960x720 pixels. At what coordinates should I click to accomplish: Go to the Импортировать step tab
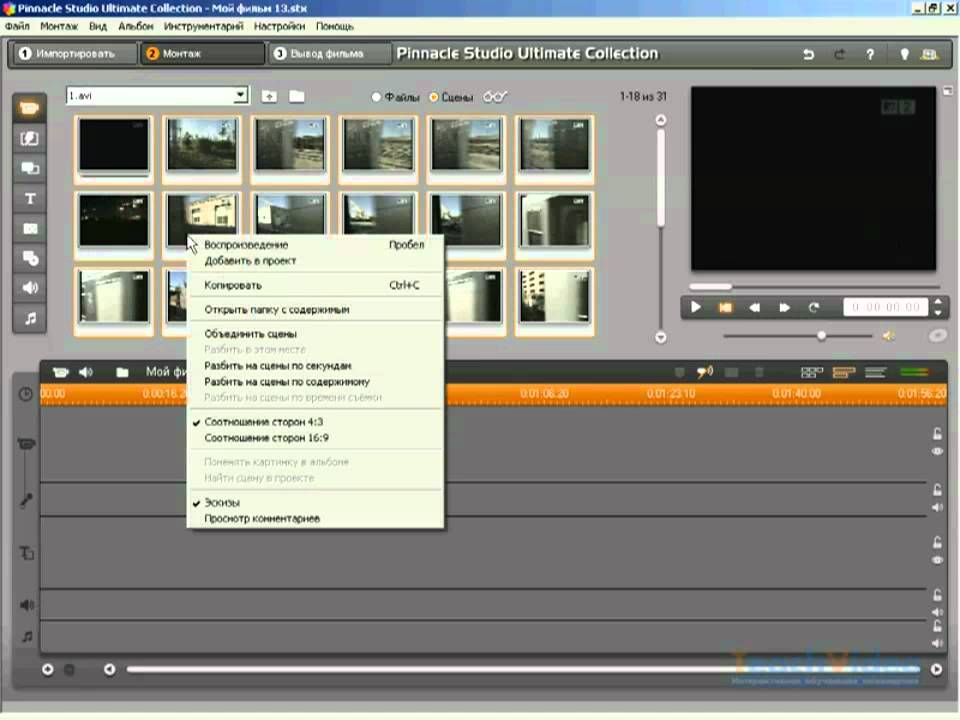(x=75, y=54)
